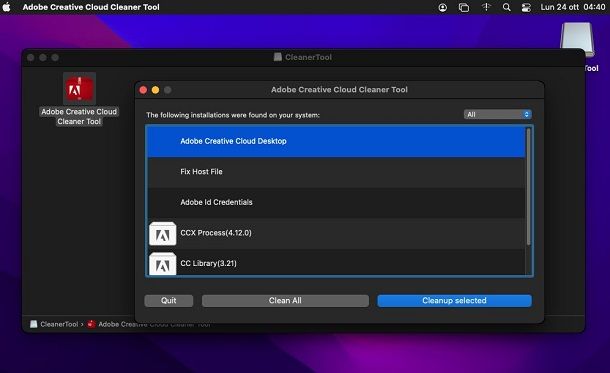
Task: Open the window mirroring icon in menu bar
Action: pyautogui.click(x=464, y=7)
